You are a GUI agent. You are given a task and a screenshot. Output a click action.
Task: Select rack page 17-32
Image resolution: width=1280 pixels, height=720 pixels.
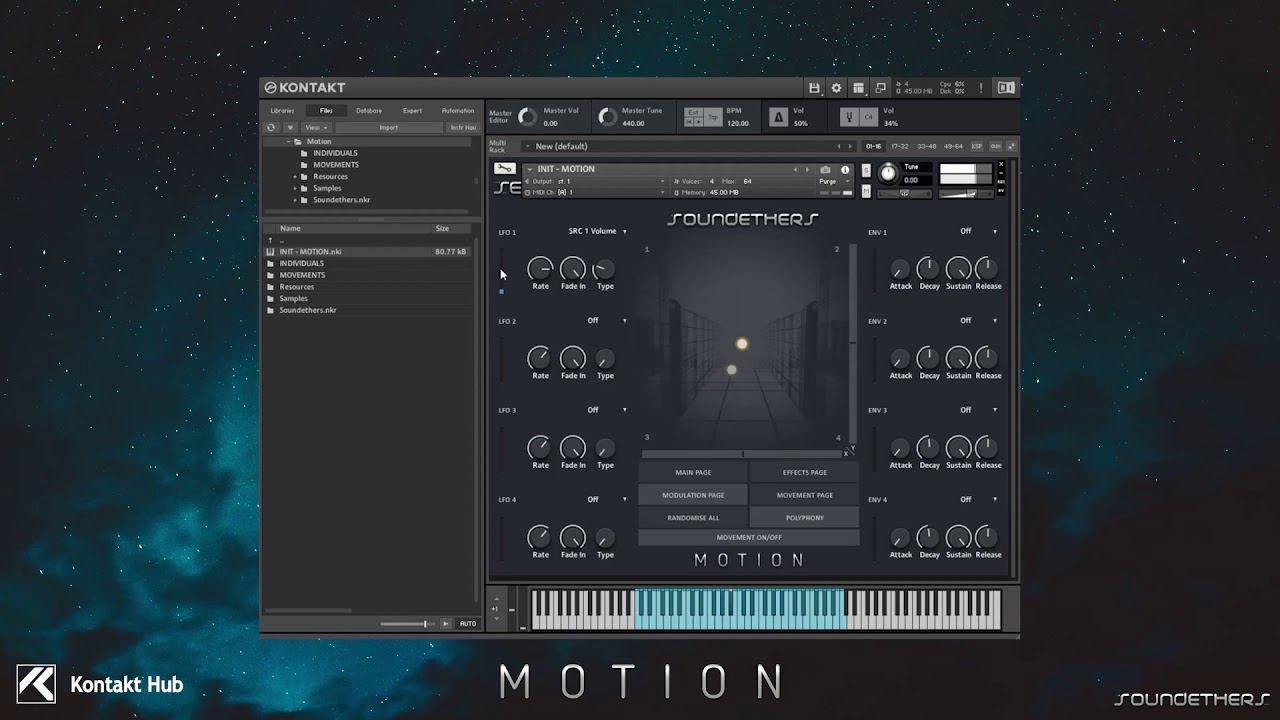tap(900, 146)
